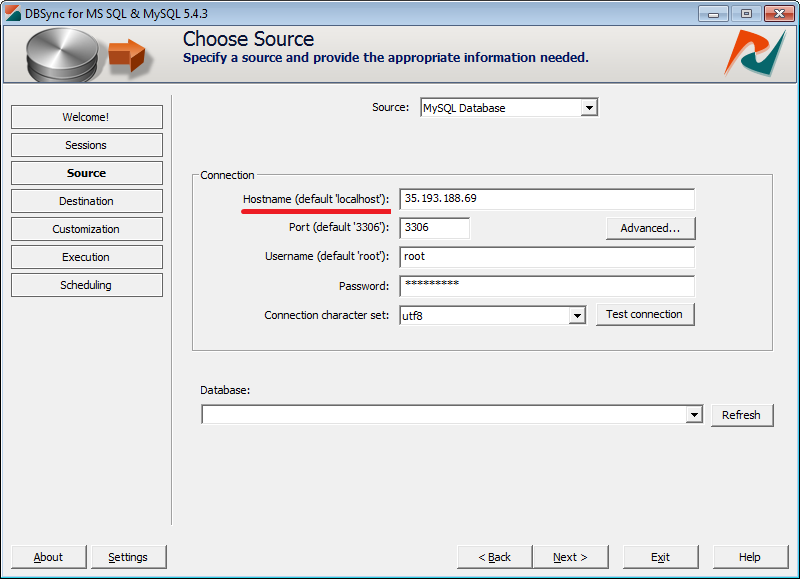Click the database disk icon in header
The image size is (800, 579).
click(62, 55)
